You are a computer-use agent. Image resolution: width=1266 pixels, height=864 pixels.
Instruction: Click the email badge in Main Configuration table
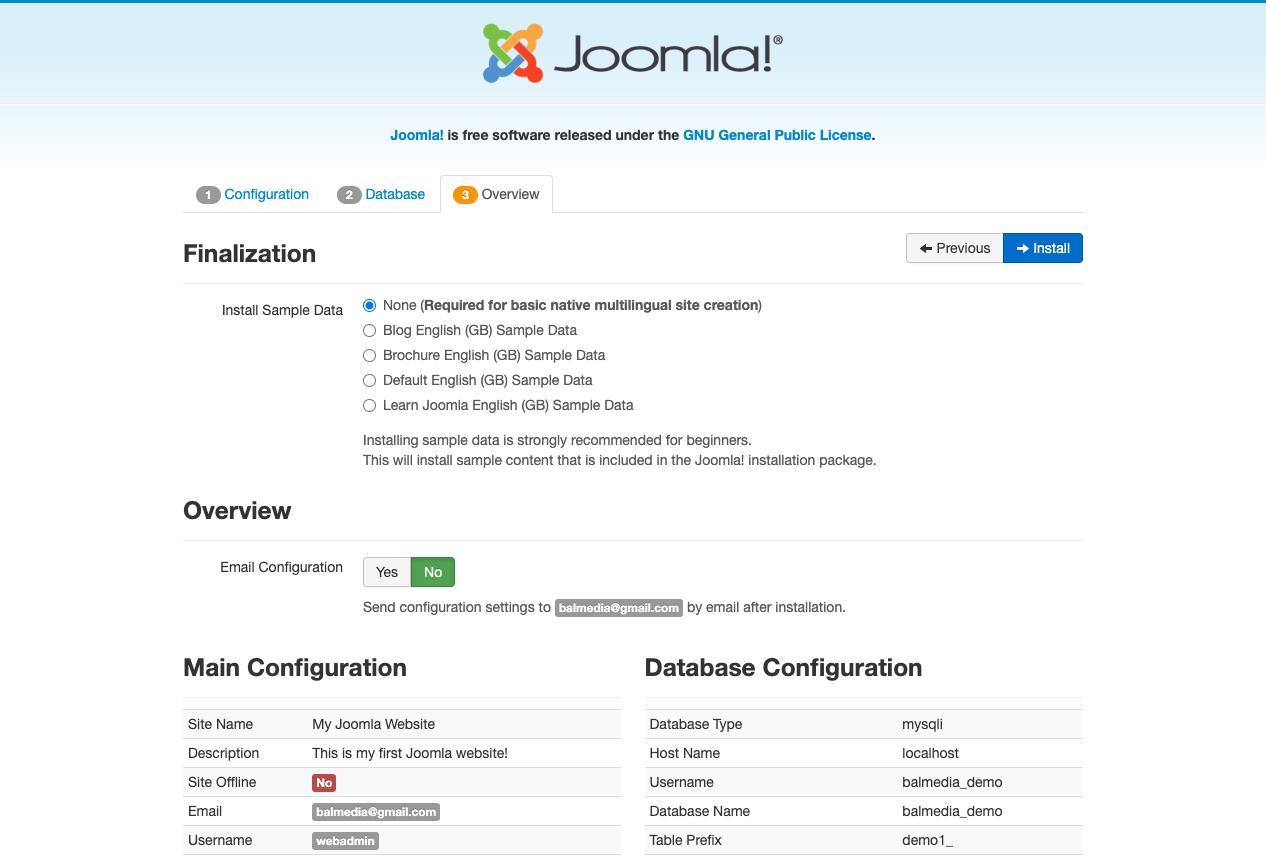(x=376, y=812)
